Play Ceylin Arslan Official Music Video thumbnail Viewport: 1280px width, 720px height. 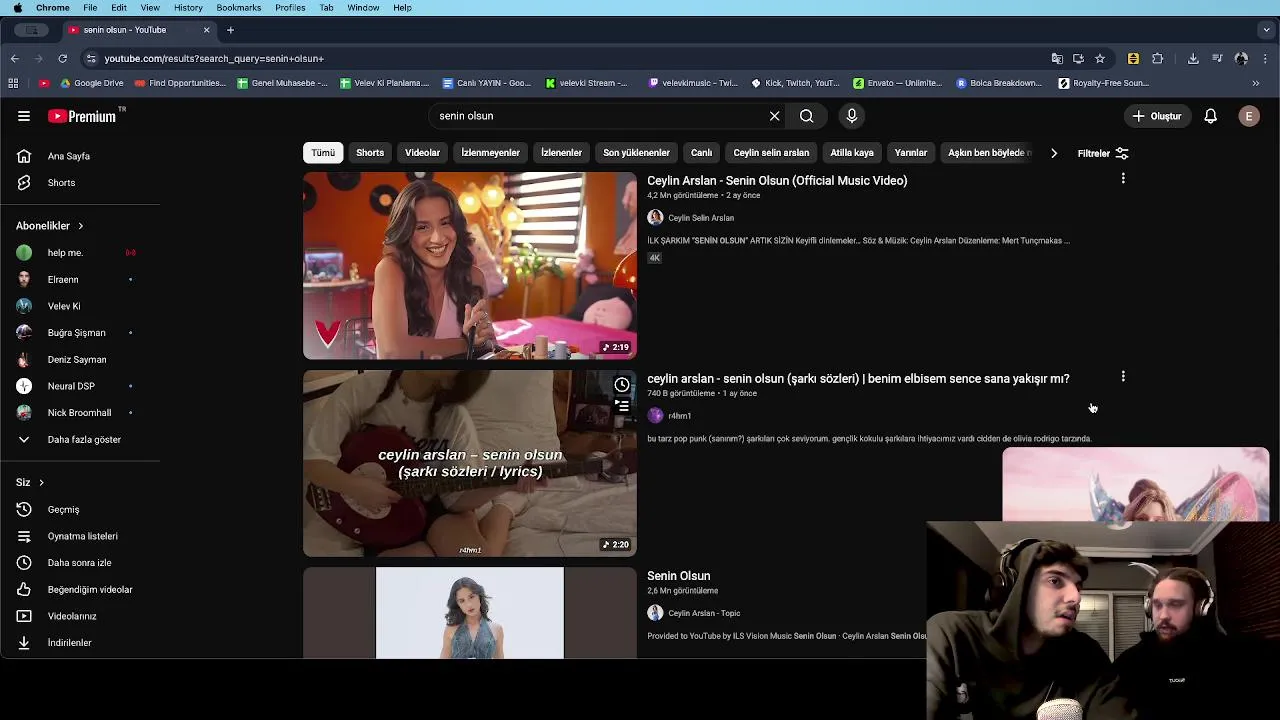tap(470, 266)
